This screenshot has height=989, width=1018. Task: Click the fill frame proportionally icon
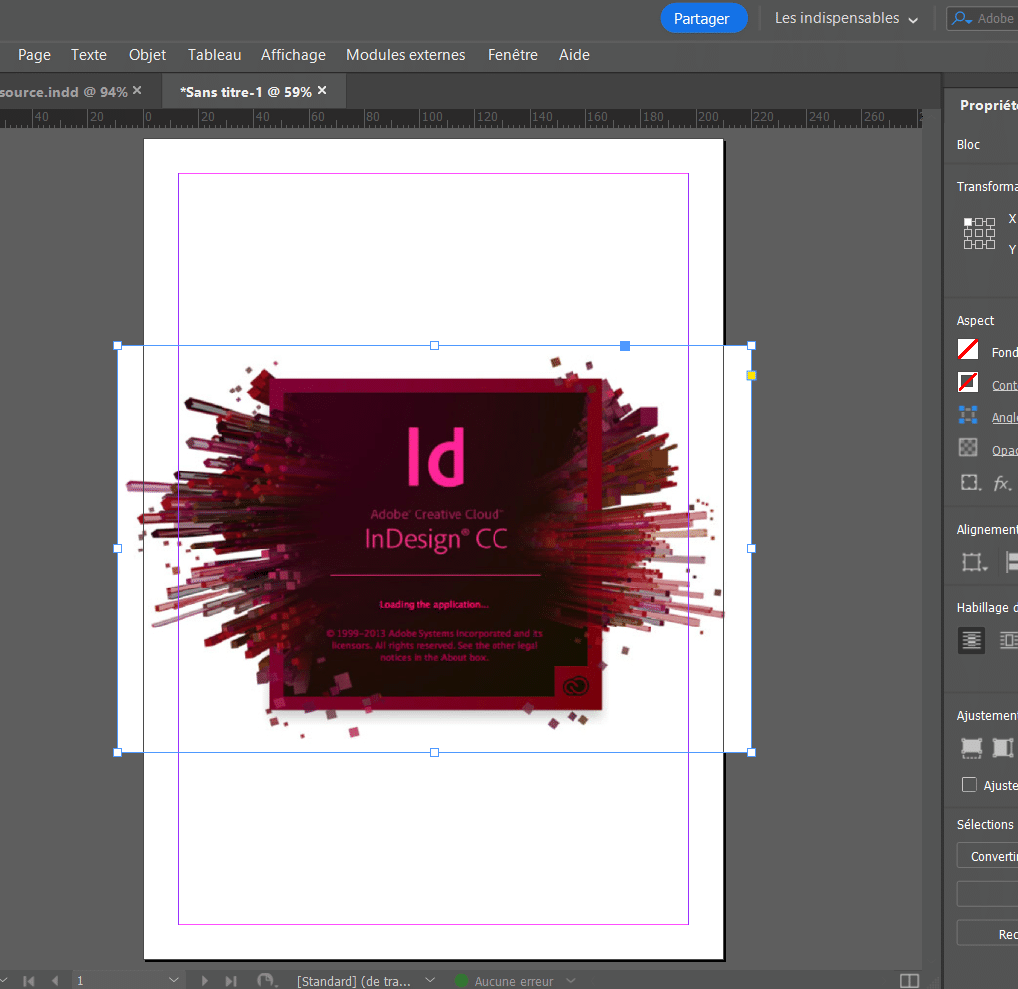point(971,748)
